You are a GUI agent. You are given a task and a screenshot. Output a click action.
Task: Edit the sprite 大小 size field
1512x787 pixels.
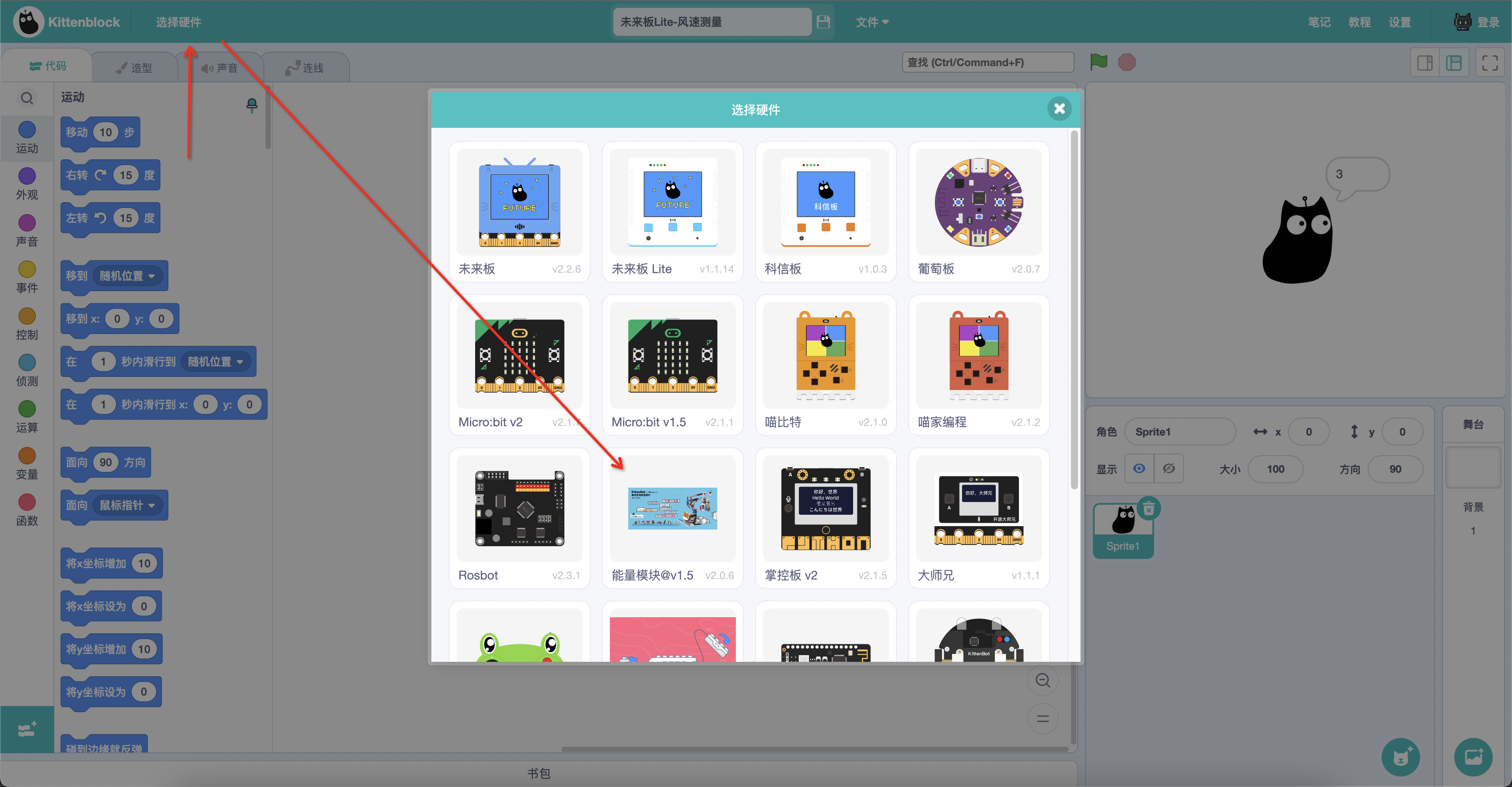point(1275,469)
